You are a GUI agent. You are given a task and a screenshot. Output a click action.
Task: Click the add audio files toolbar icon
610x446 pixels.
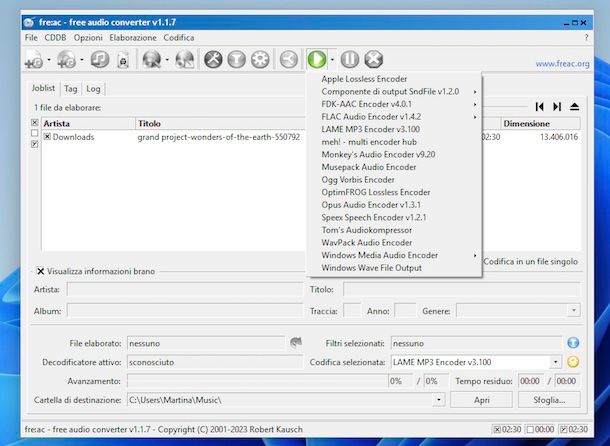pyautogui.click(x=34, y=60)
